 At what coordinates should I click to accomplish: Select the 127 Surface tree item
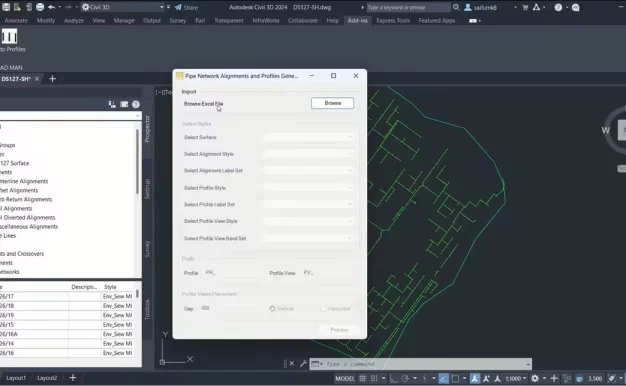coord(15,163)
